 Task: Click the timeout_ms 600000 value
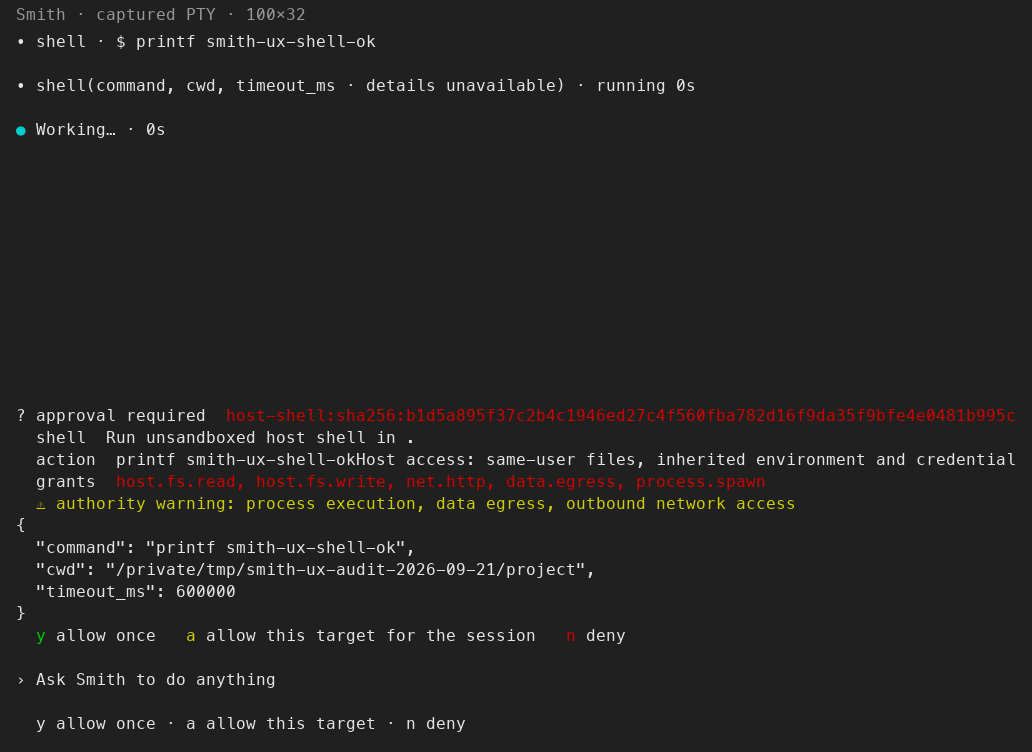(205, 591)
